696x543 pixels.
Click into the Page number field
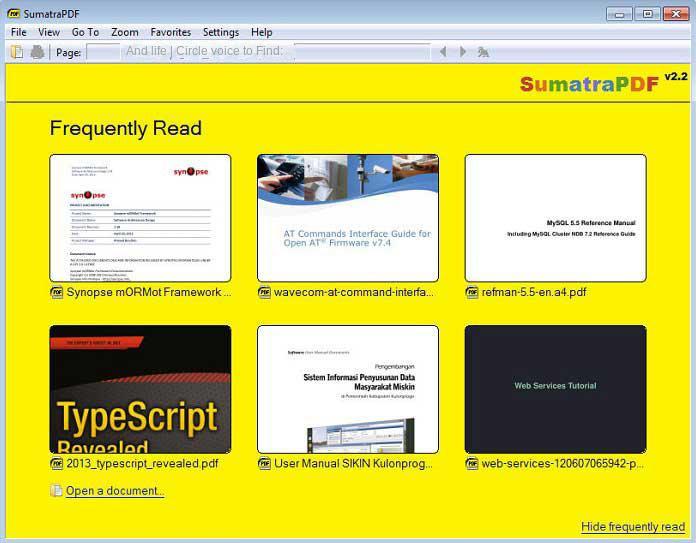(x=102, y=52)
